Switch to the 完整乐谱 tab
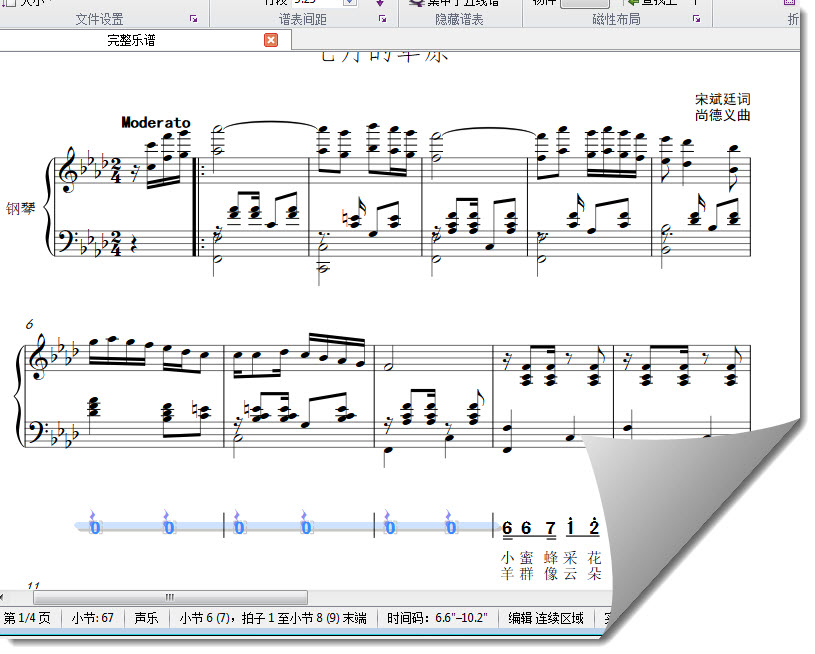The image size is (815, 654). [131, 40]
